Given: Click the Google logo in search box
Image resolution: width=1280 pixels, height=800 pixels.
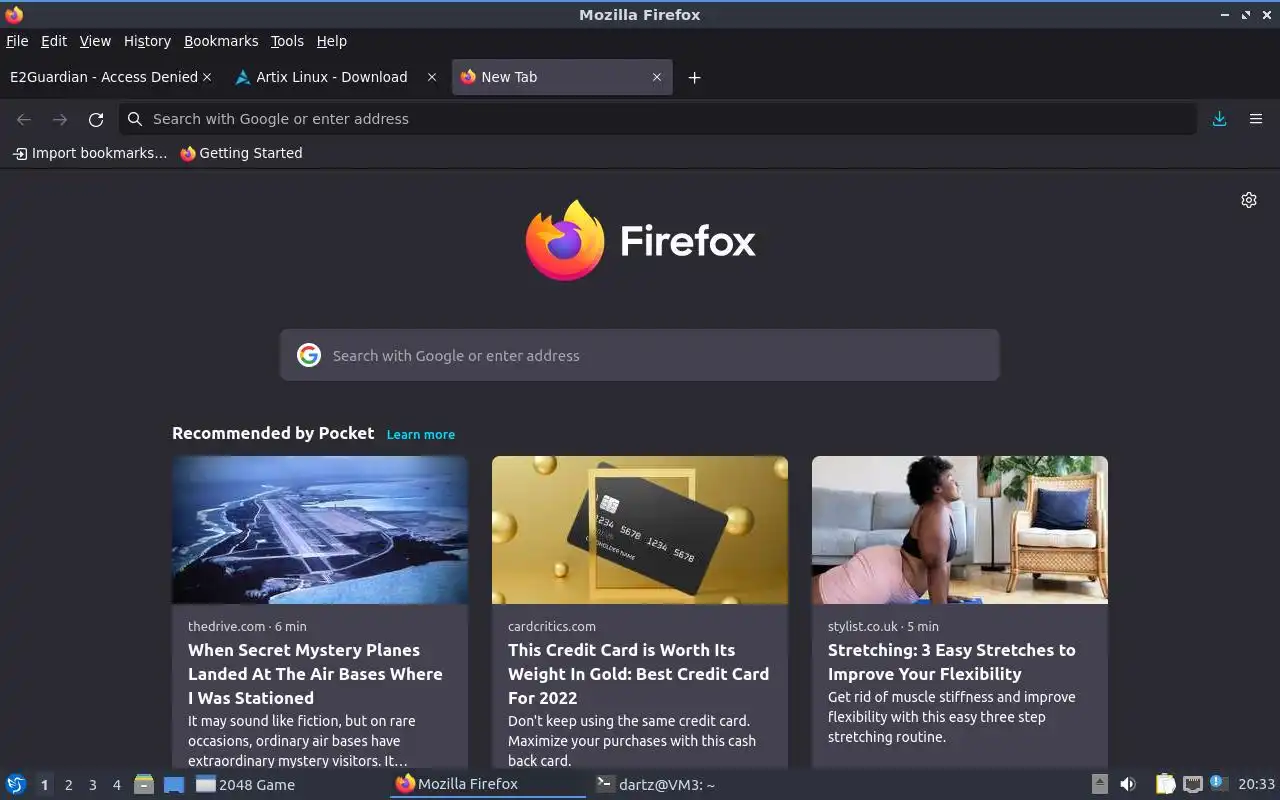Looking at the screenshot, I should pos(309,355).
